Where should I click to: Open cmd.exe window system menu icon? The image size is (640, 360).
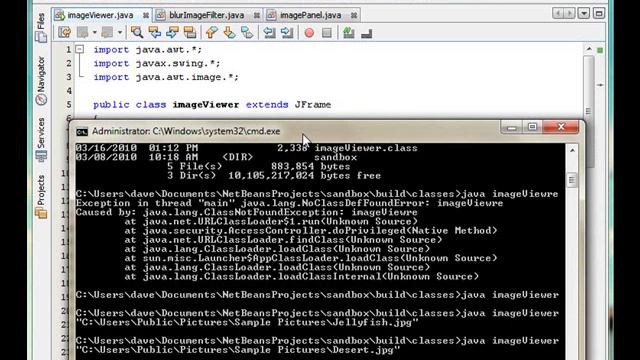(x=82, y=131)
